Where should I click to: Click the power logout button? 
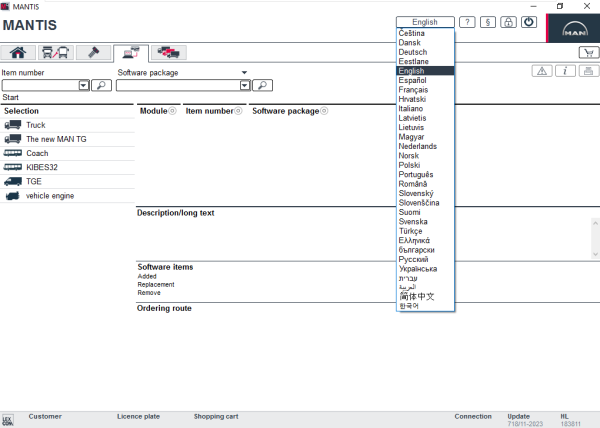[x=528, y=22]
